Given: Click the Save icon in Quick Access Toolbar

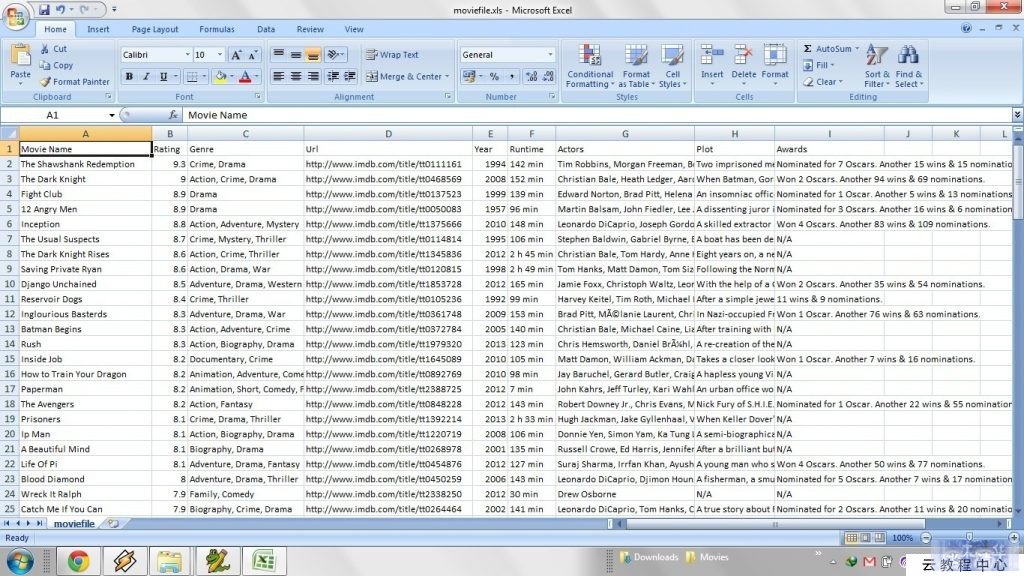Looking at the screenshot, I should [43, 9].
